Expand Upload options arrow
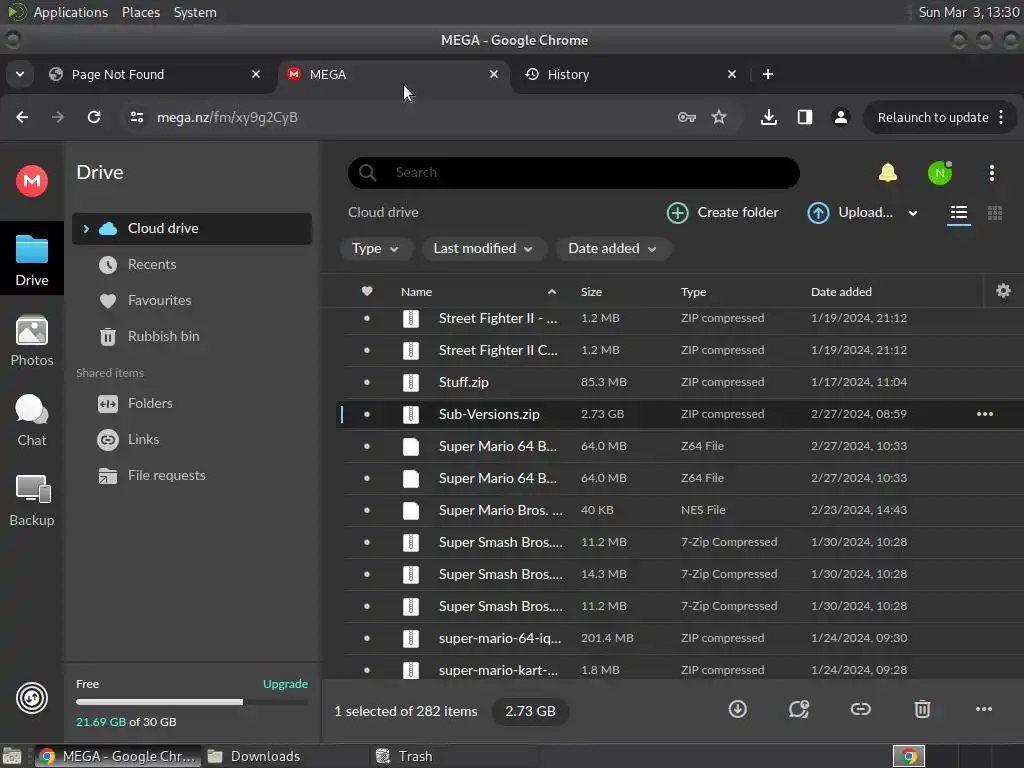Viewport: 1024px width, 768px height. (913, 213)
